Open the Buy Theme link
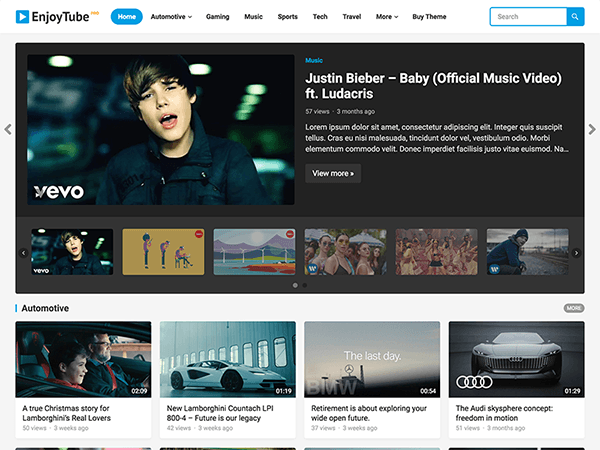The image size is (600, 450). click(429, 17)
